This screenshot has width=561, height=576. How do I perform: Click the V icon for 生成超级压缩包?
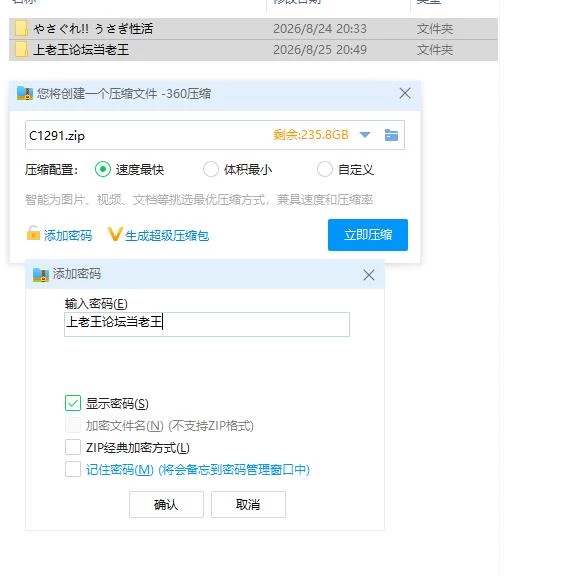115,234
